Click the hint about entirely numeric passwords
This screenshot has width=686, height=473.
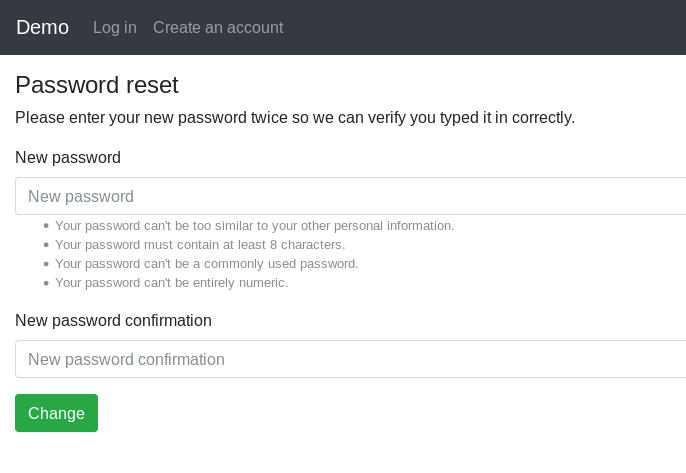[171, 283]
